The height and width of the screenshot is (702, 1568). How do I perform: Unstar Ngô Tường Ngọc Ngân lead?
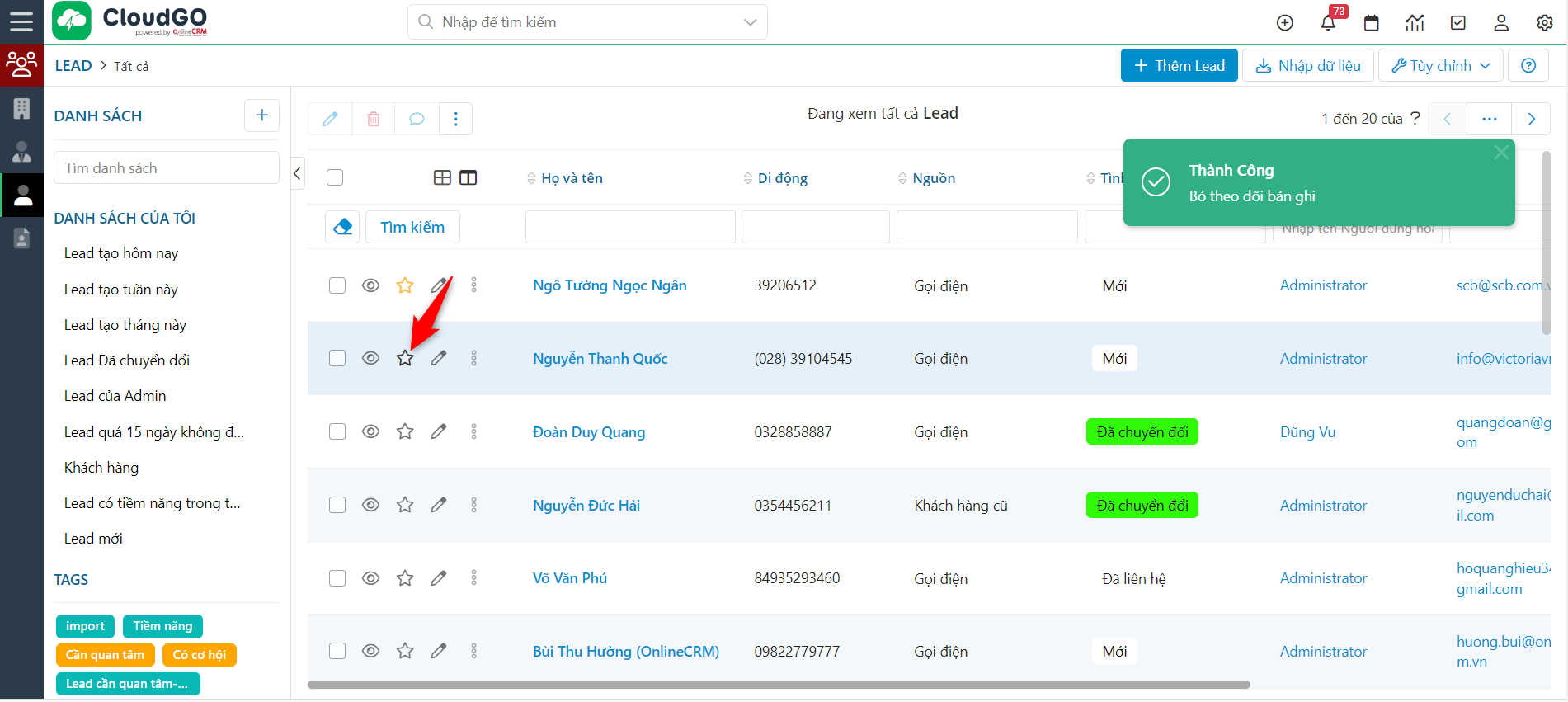[405, 285]
